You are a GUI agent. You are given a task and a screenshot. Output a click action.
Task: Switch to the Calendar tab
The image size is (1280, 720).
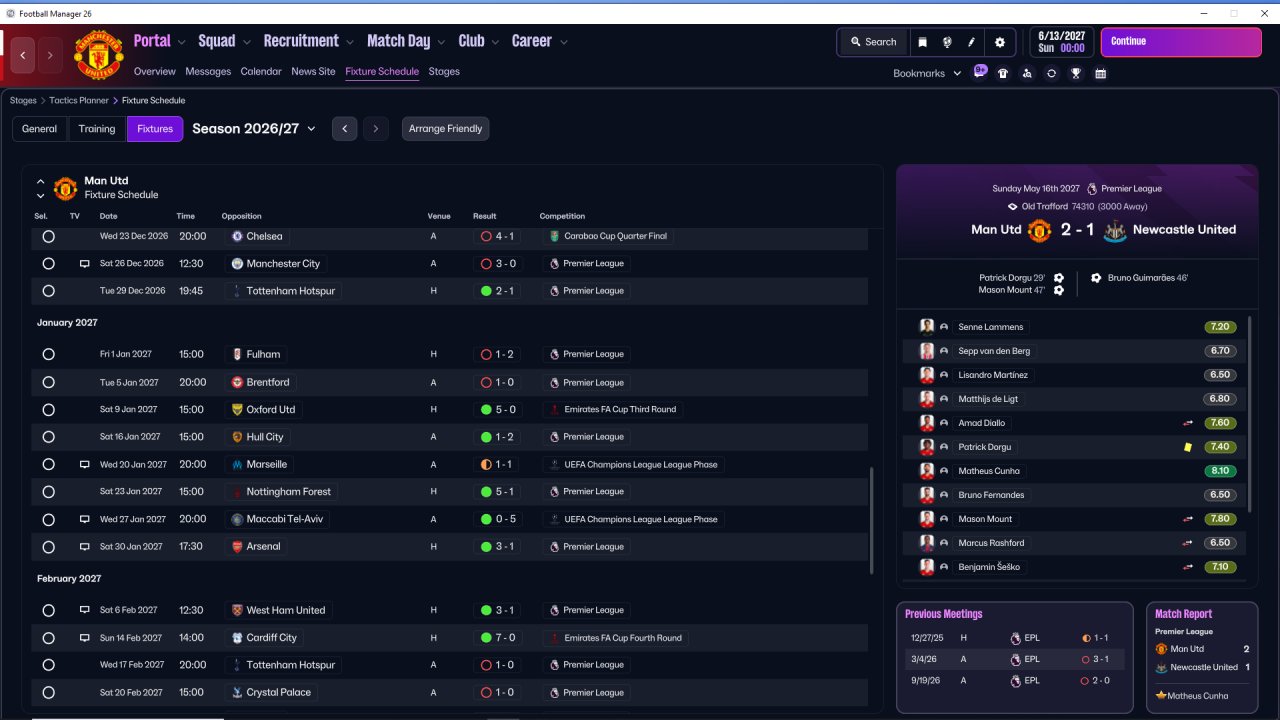pos(261,72)
